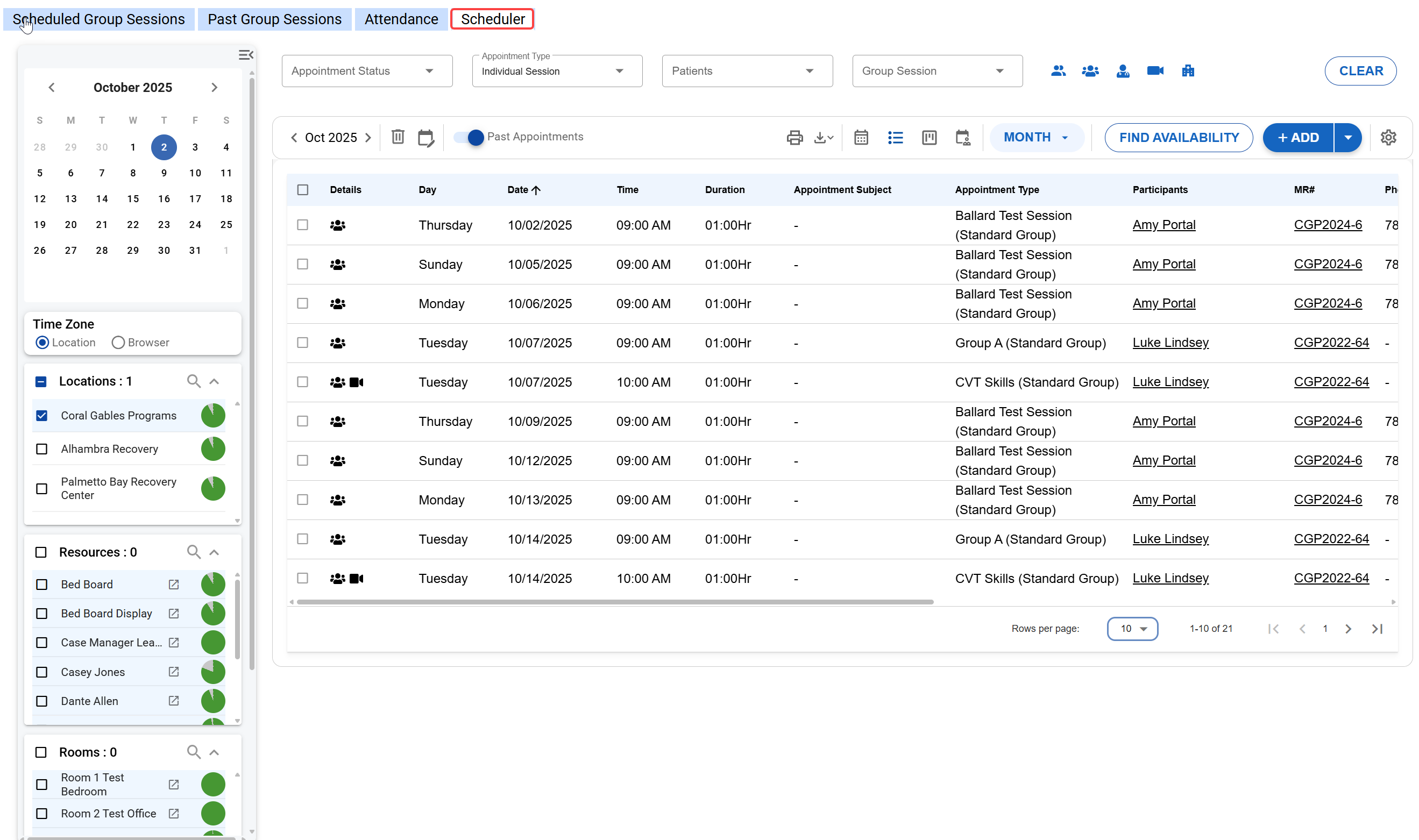Click horizontal scrollbar under appointments table
The height and width of the screenshot is (840, 1419).
point(614,602)
